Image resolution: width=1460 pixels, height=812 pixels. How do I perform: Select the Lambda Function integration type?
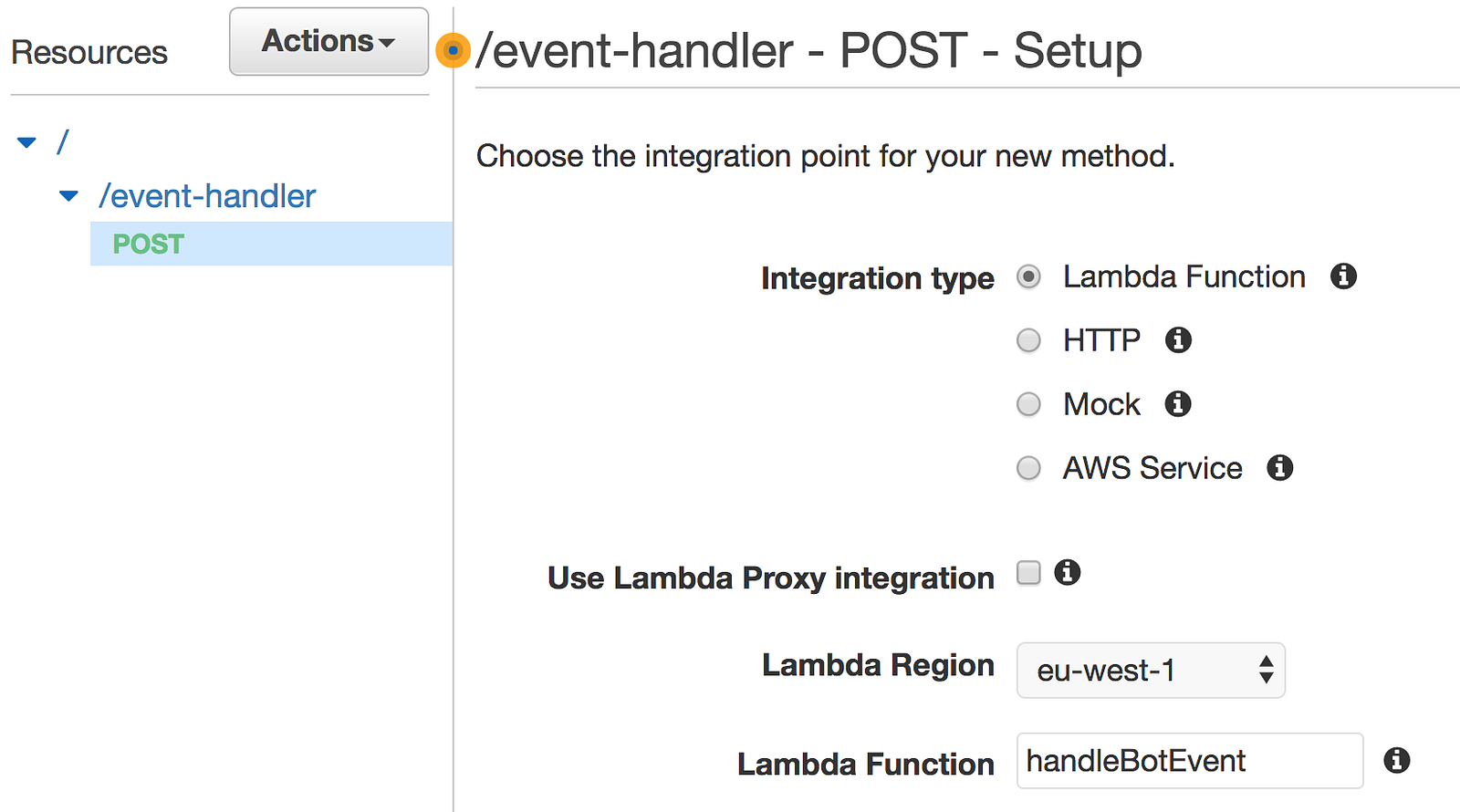(x=1029, y=277)
